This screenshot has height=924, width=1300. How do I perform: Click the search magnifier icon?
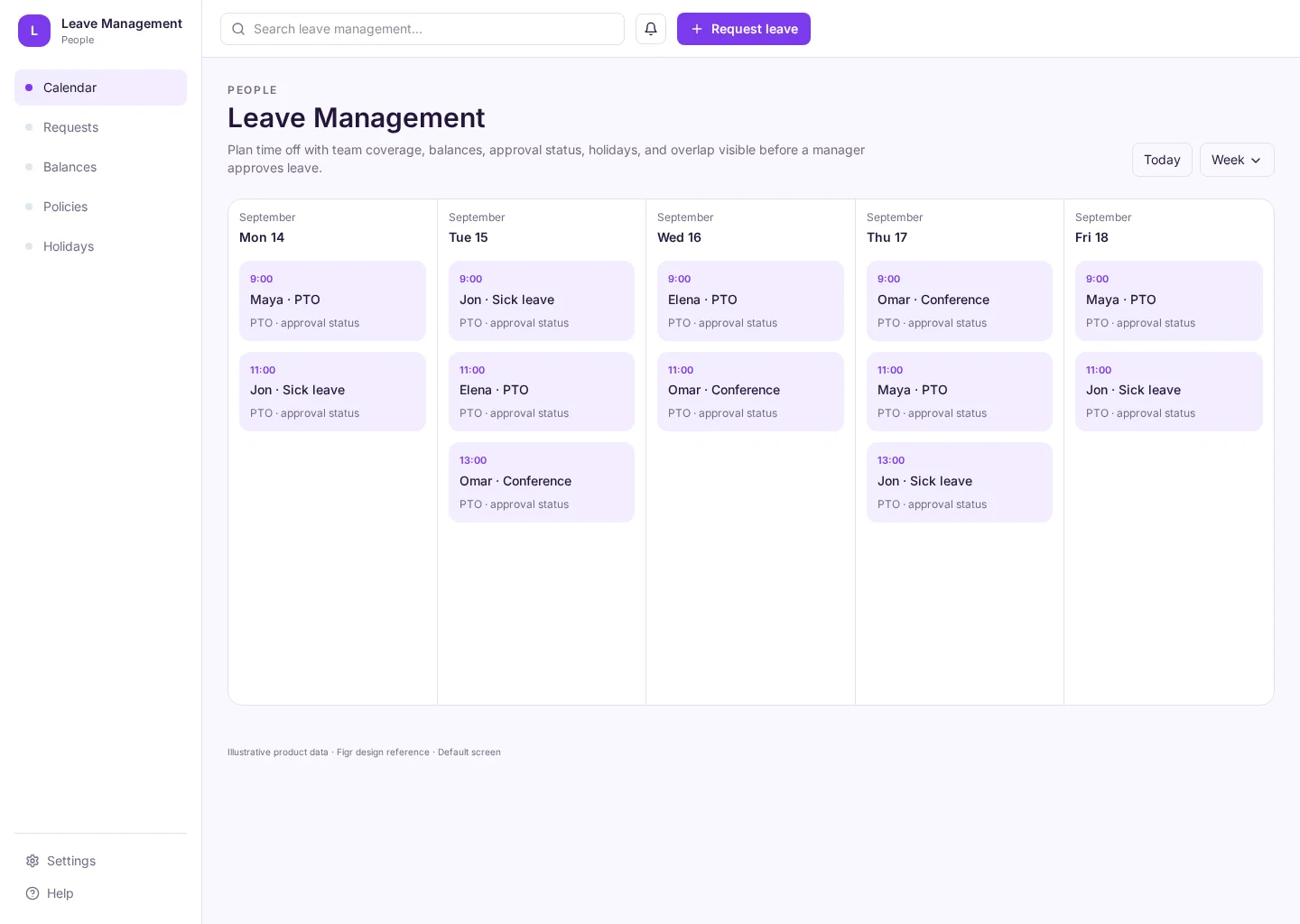point(238,29)
